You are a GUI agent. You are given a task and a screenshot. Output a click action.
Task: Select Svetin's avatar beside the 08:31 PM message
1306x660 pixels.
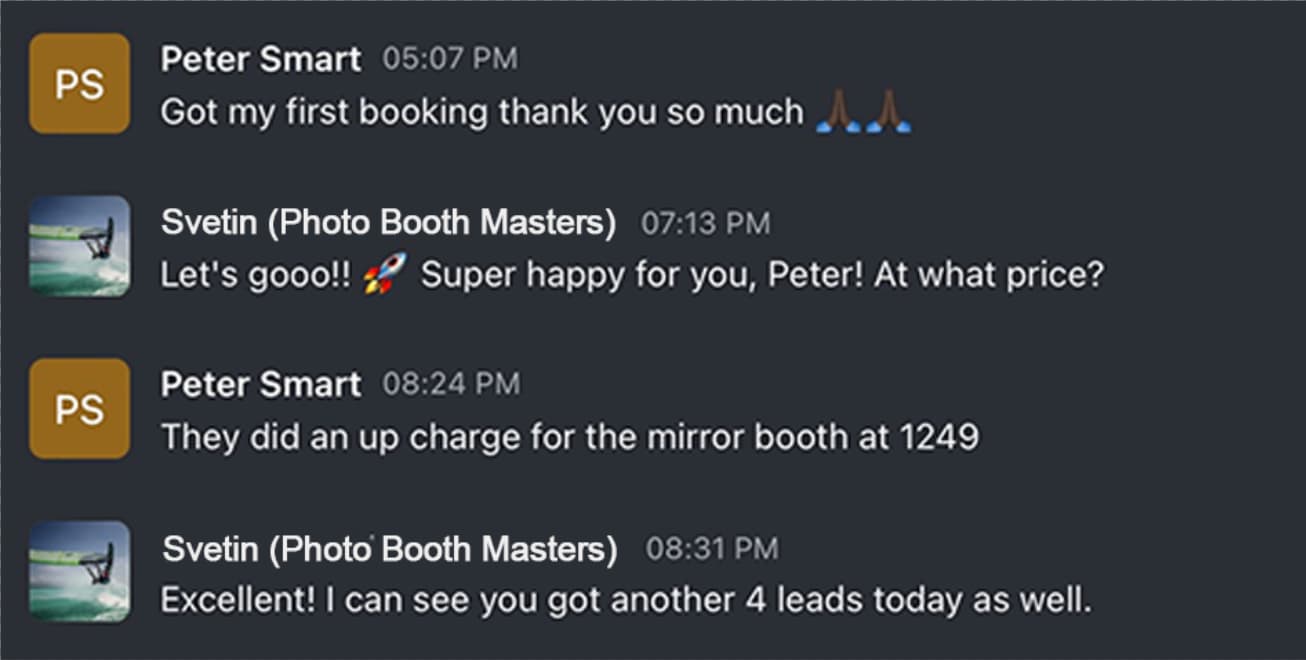tap(79, 571)
